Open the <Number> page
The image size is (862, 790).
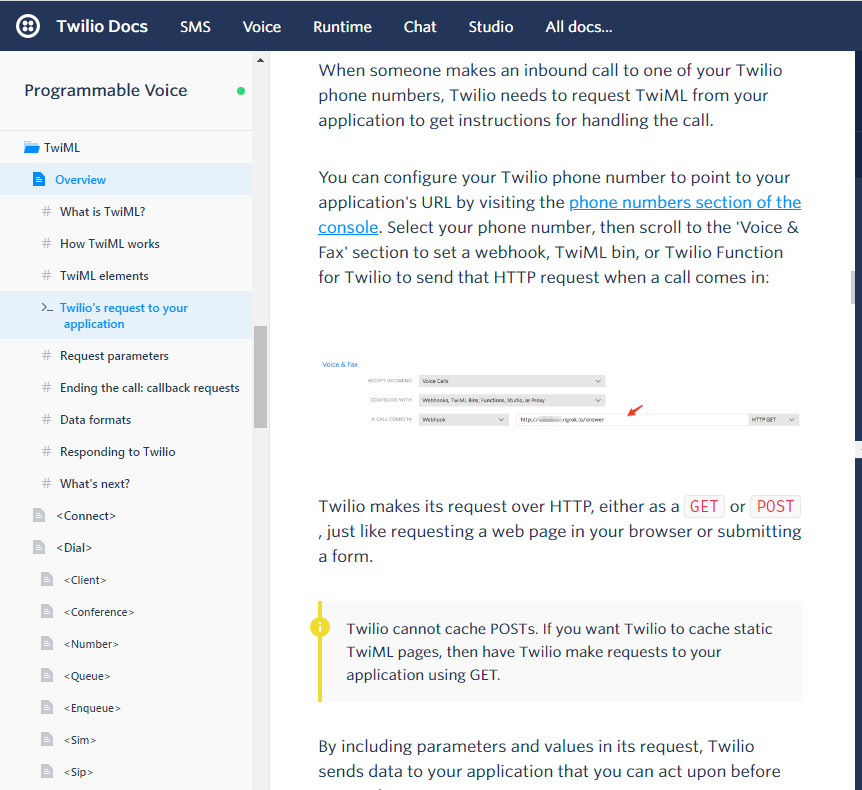coord(91,644)
